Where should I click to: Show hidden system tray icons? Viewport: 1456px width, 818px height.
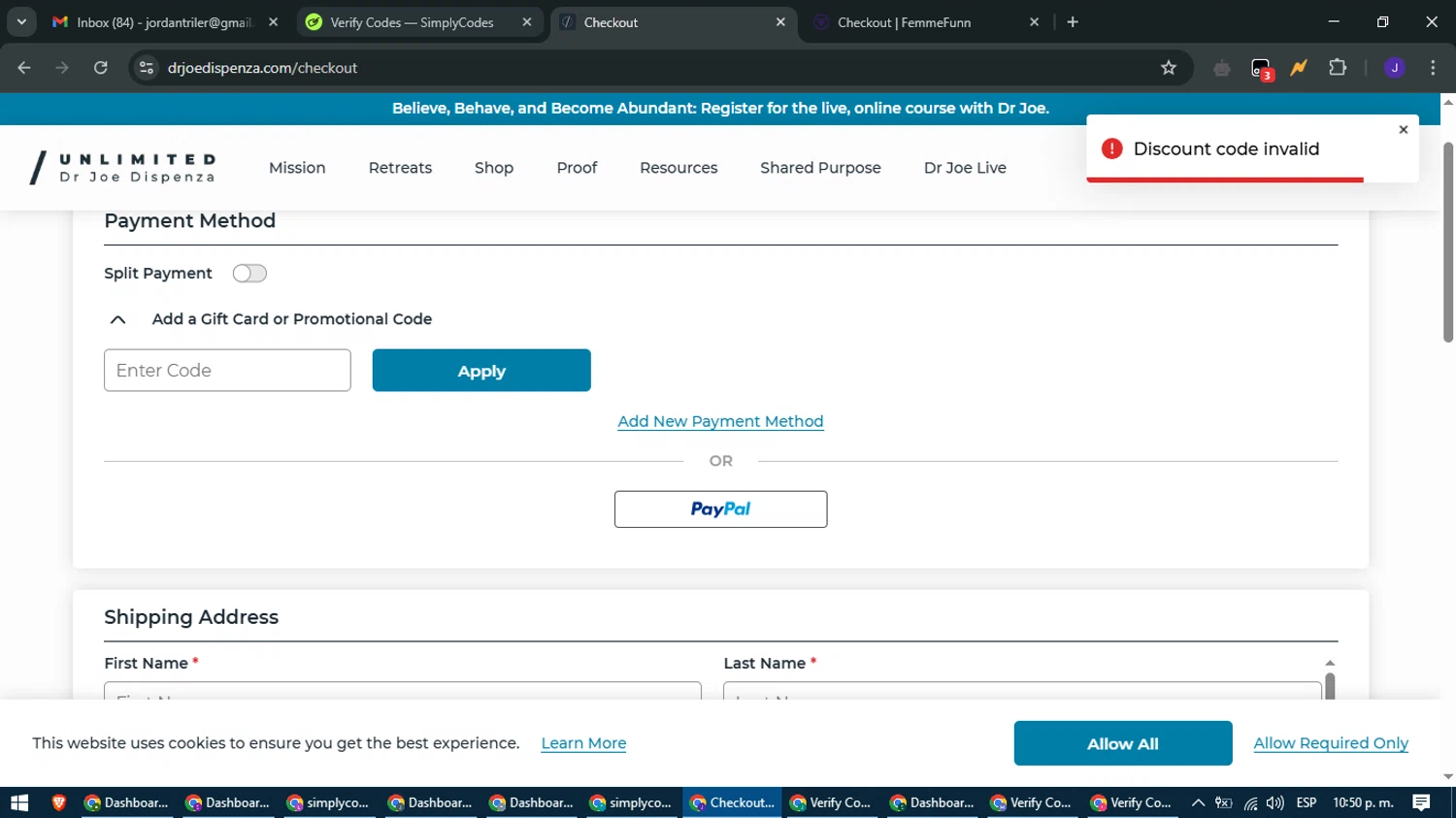(x=1198, y=802)
